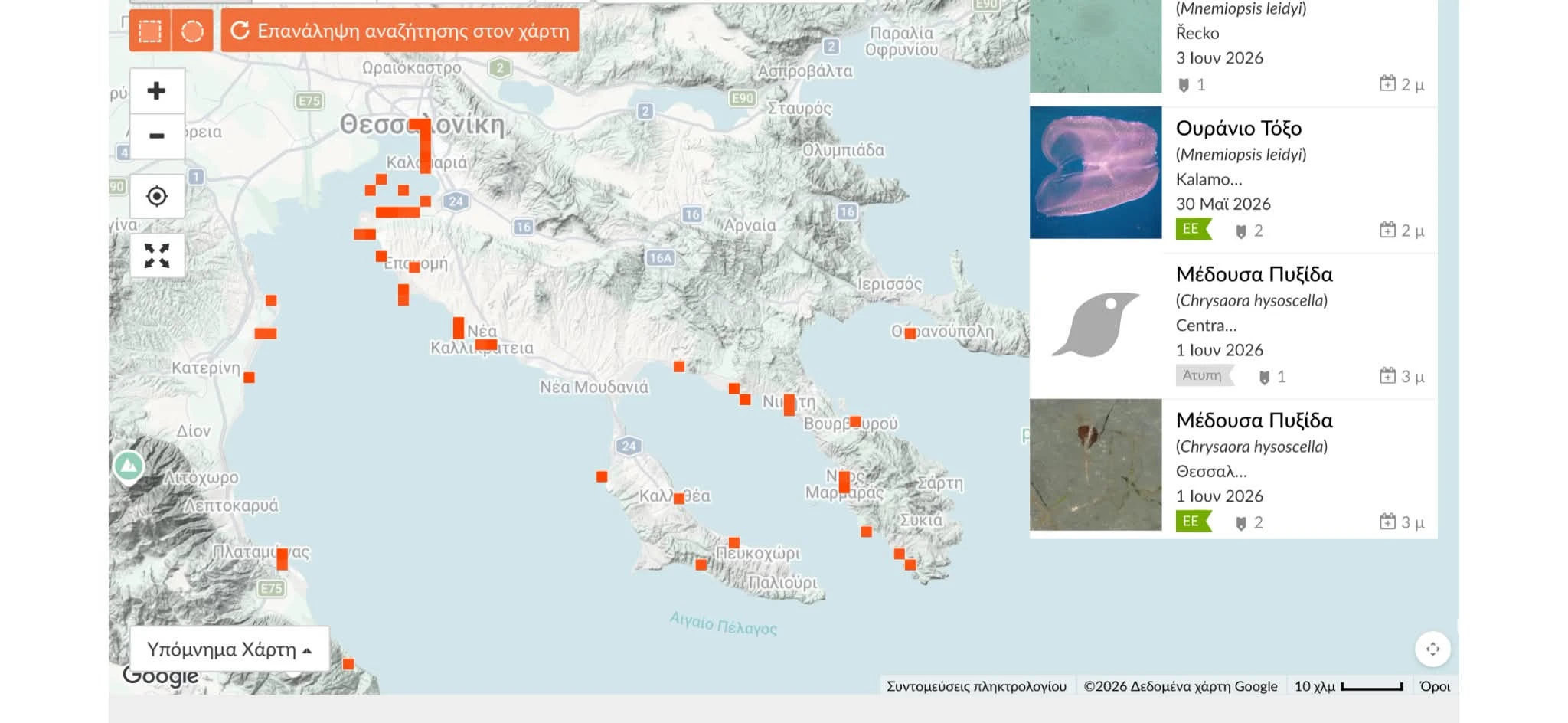Click calendar added-date icon in Θεσσαλ... card
This screenshot has width=1568, height=723.
click(1387, 522)
